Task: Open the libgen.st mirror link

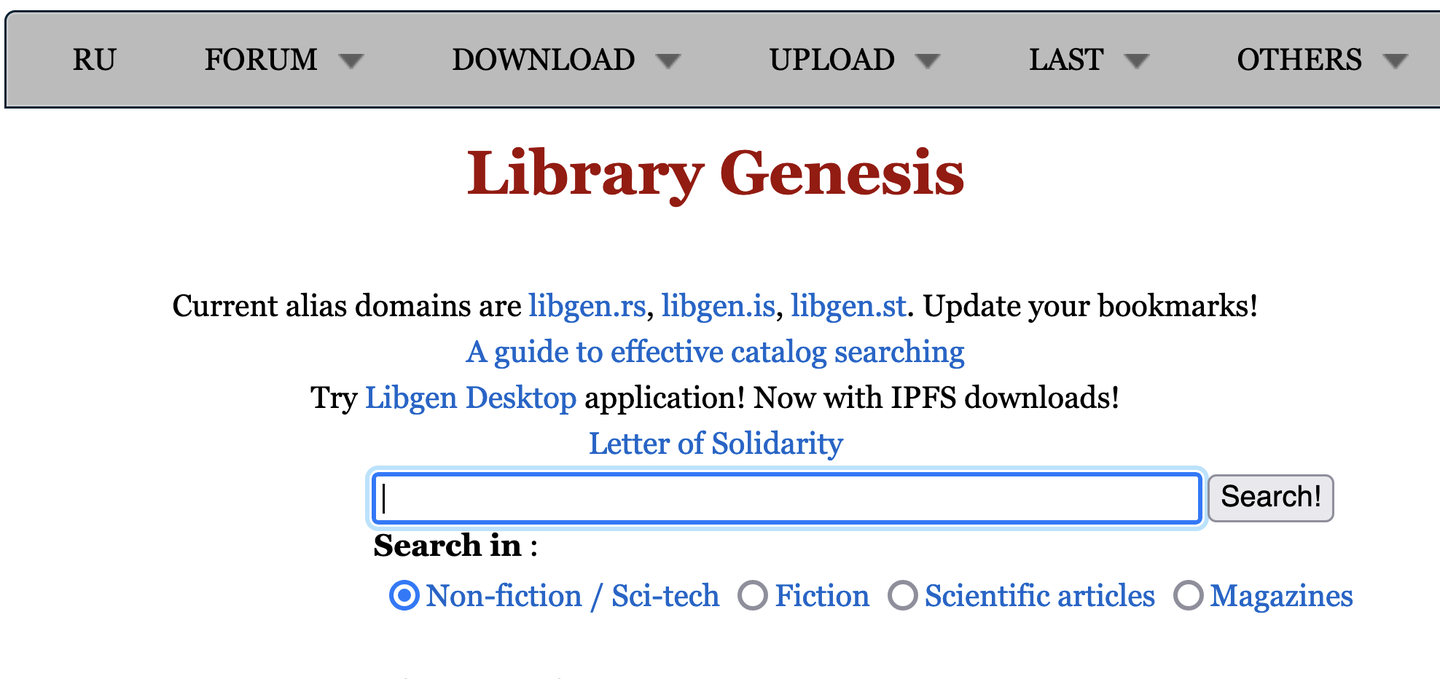Action: pos(849,306)
